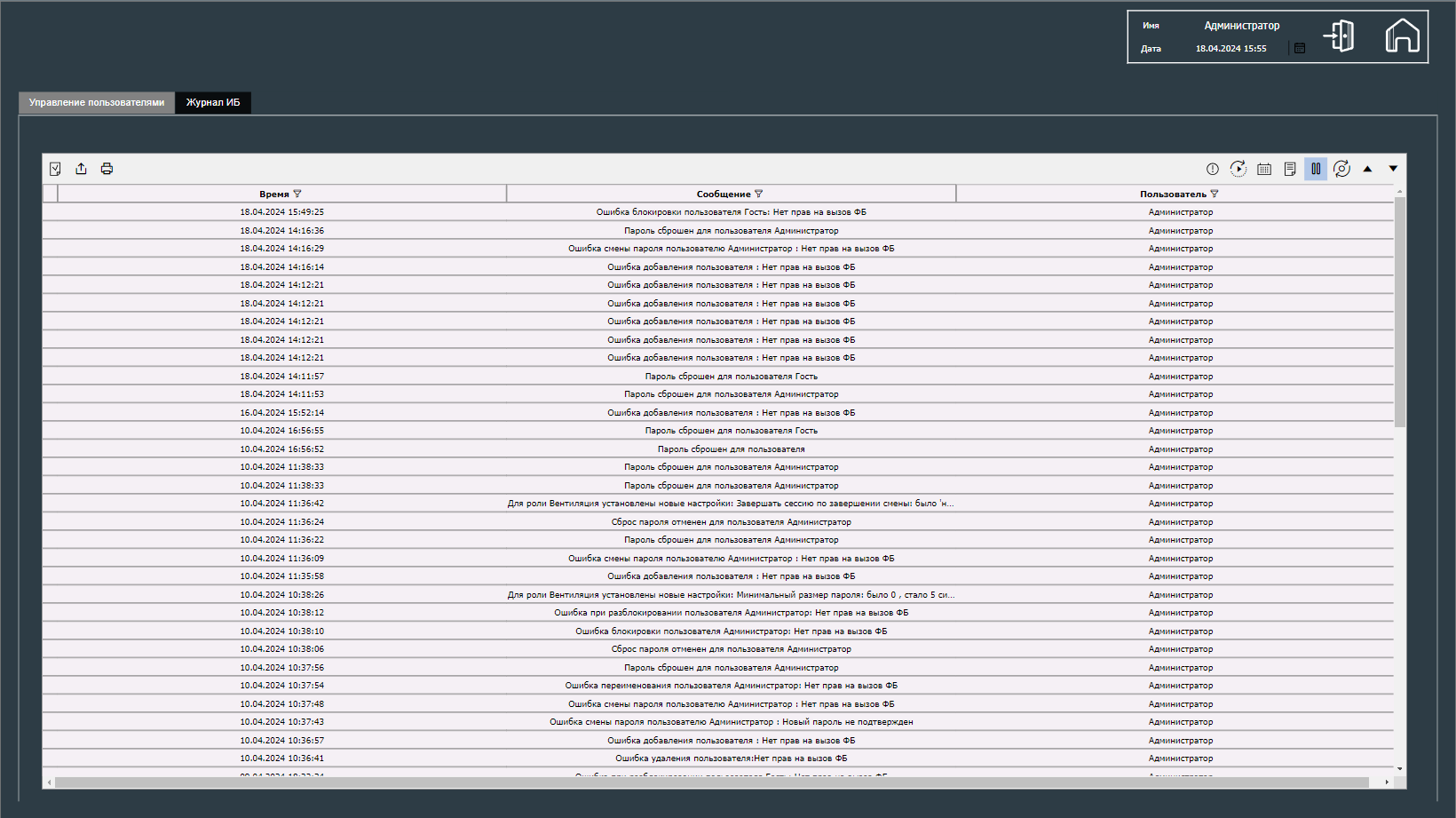This screenshot has height=818, width=1456.
Task: Open the filter on the Время column
Action: pos(297,194)
